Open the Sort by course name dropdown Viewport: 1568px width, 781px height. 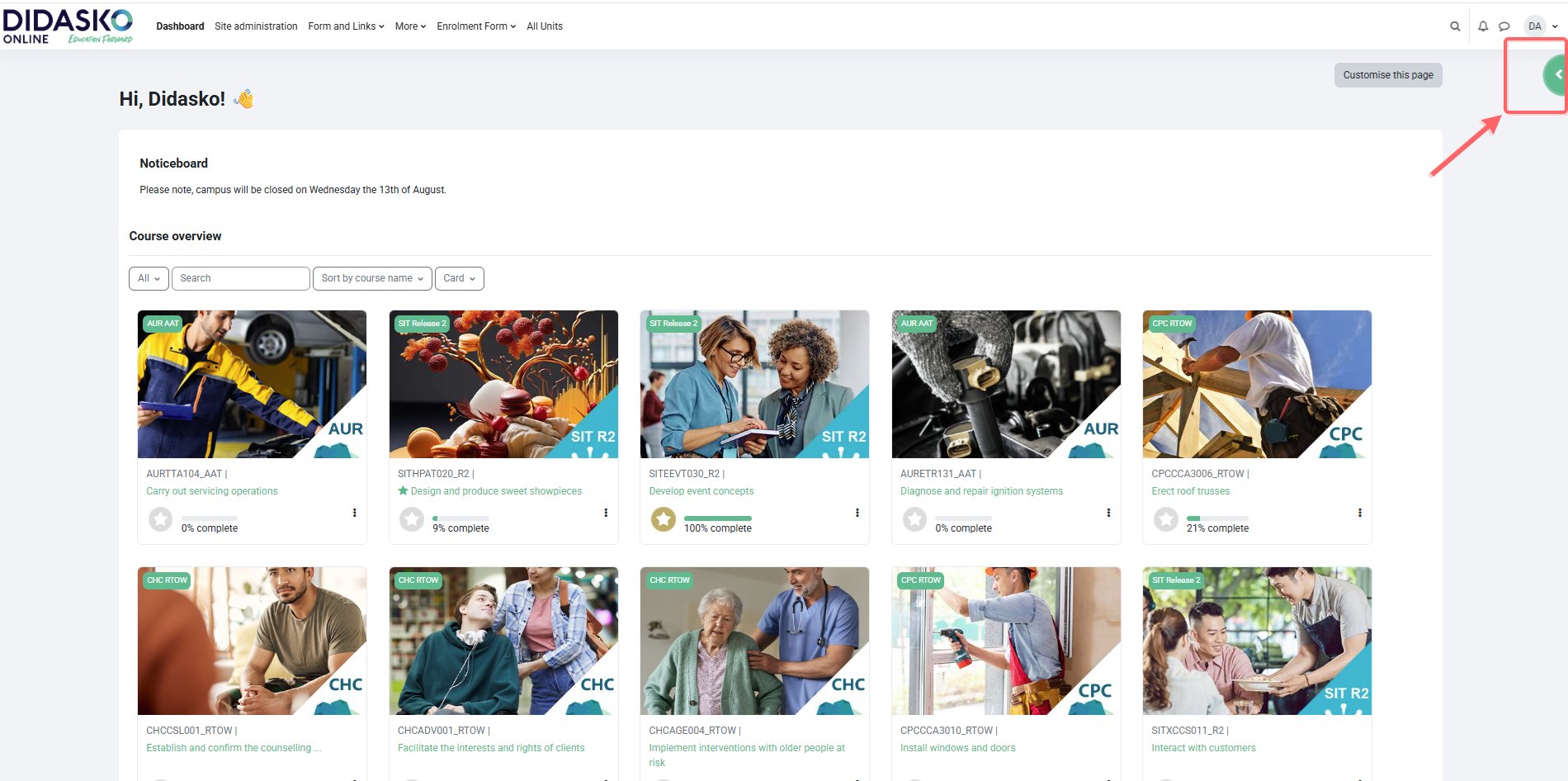point(372,278)
